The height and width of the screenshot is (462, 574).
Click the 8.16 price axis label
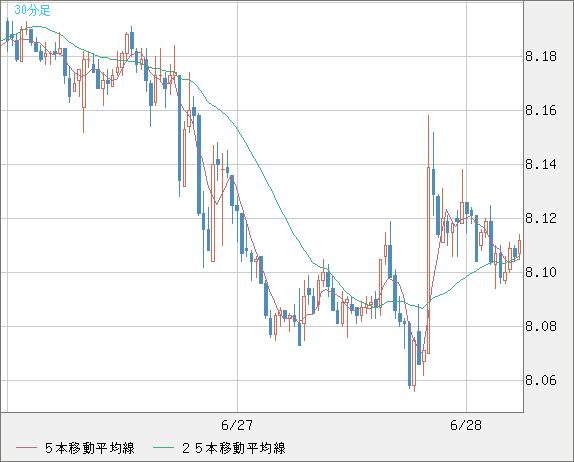pos(541,111)
